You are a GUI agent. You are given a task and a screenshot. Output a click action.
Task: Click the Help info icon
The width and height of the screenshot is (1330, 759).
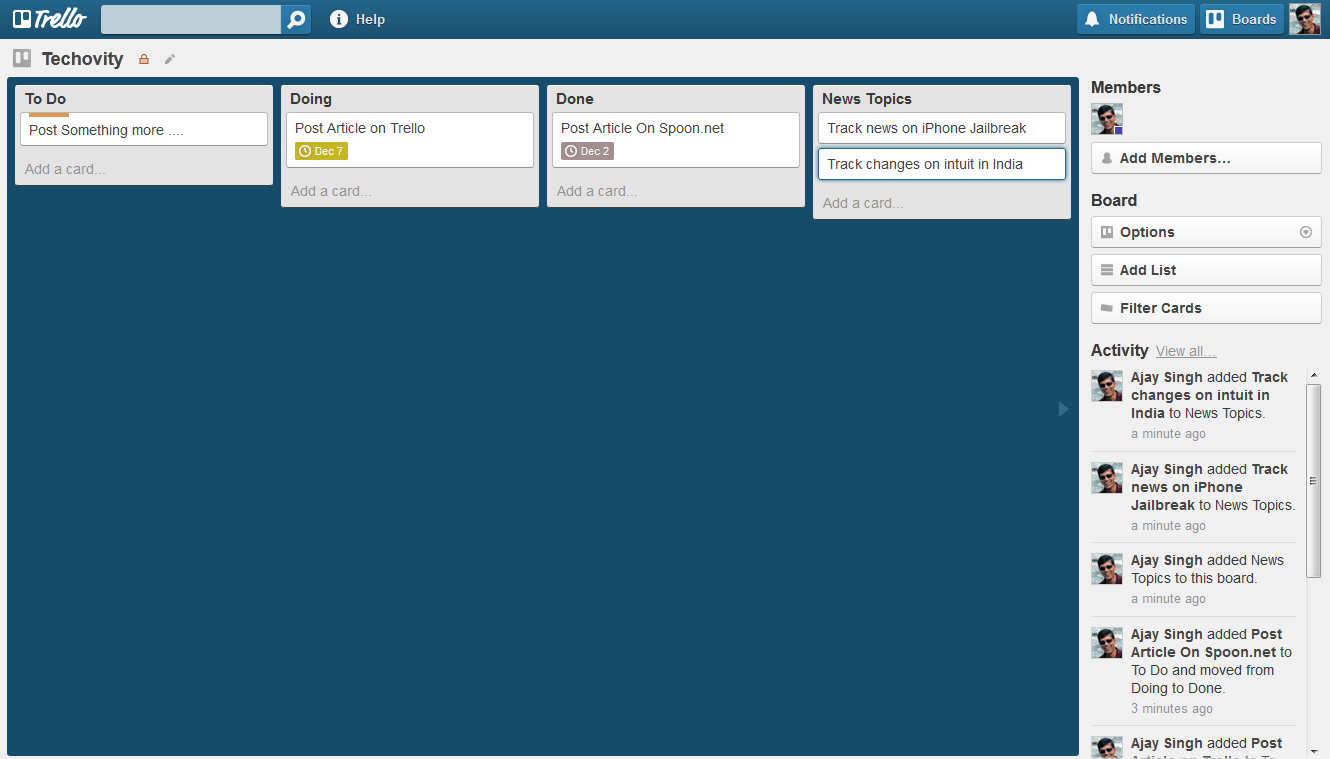pos(339,19)
